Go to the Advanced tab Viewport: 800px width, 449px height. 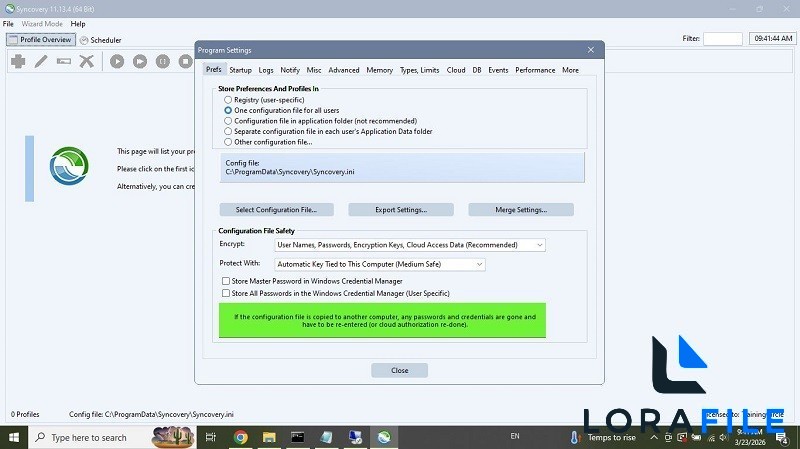pos(344,70)
